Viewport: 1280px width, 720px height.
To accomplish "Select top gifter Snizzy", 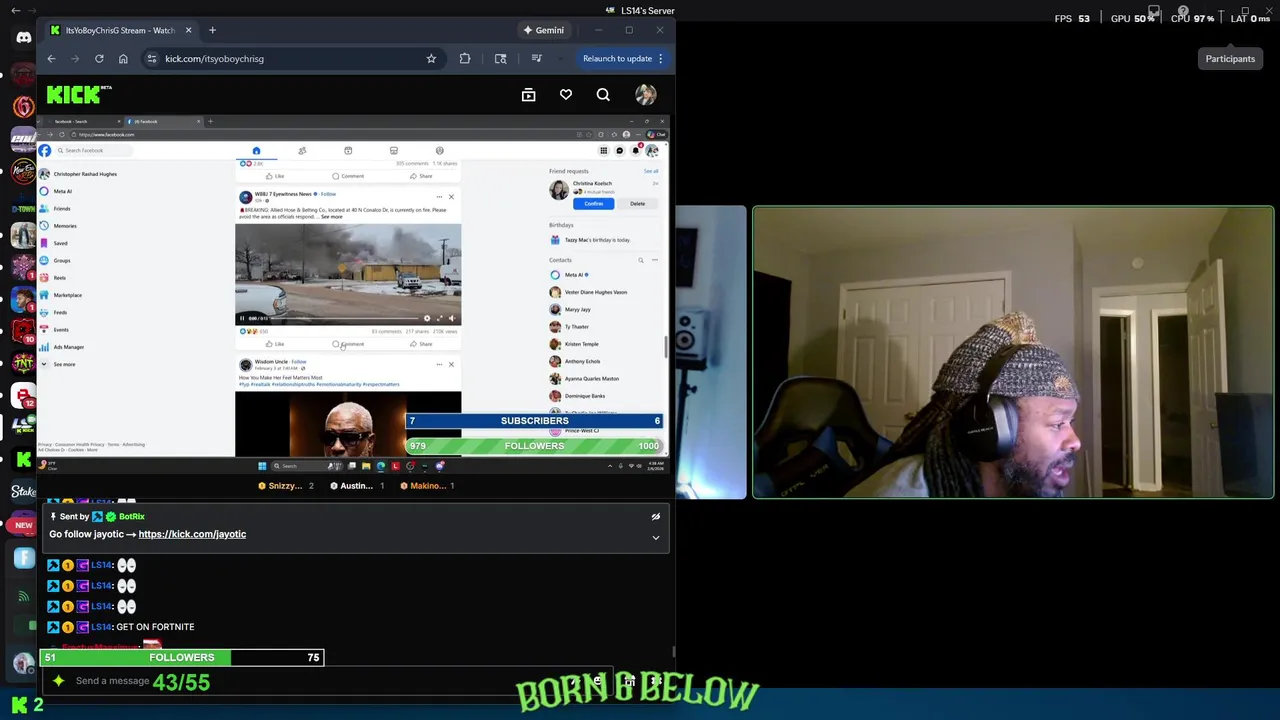I will coord(285,486).
